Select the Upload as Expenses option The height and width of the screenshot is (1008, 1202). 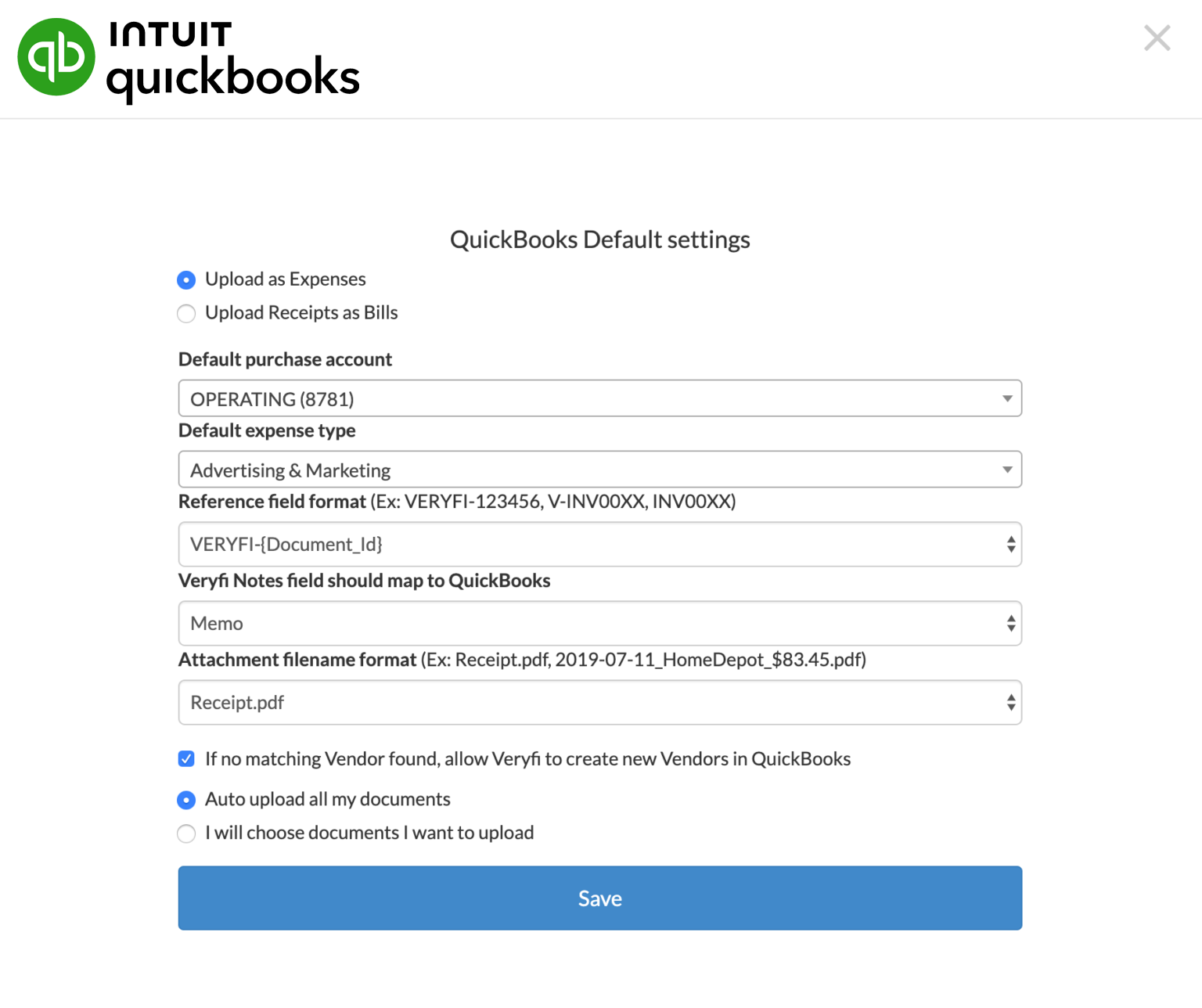coord(186,280)
